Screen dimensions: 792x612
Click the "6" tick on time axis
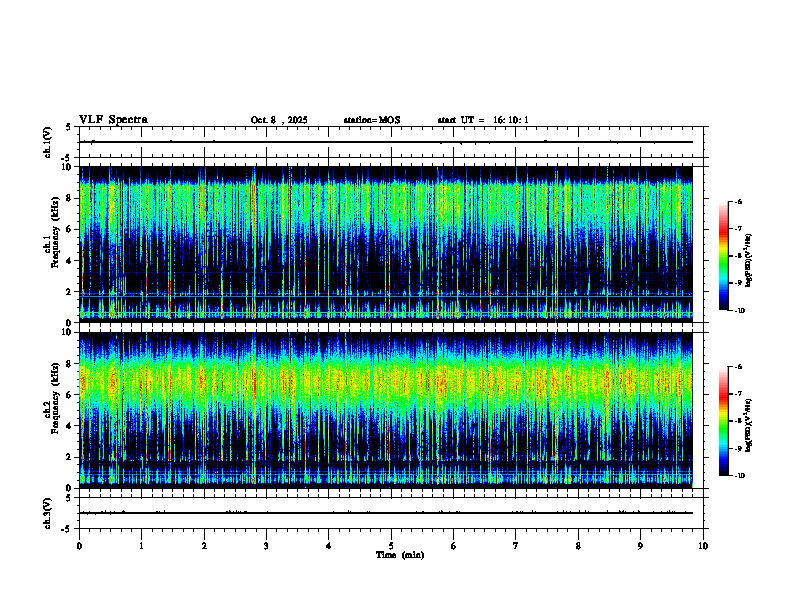453,546
